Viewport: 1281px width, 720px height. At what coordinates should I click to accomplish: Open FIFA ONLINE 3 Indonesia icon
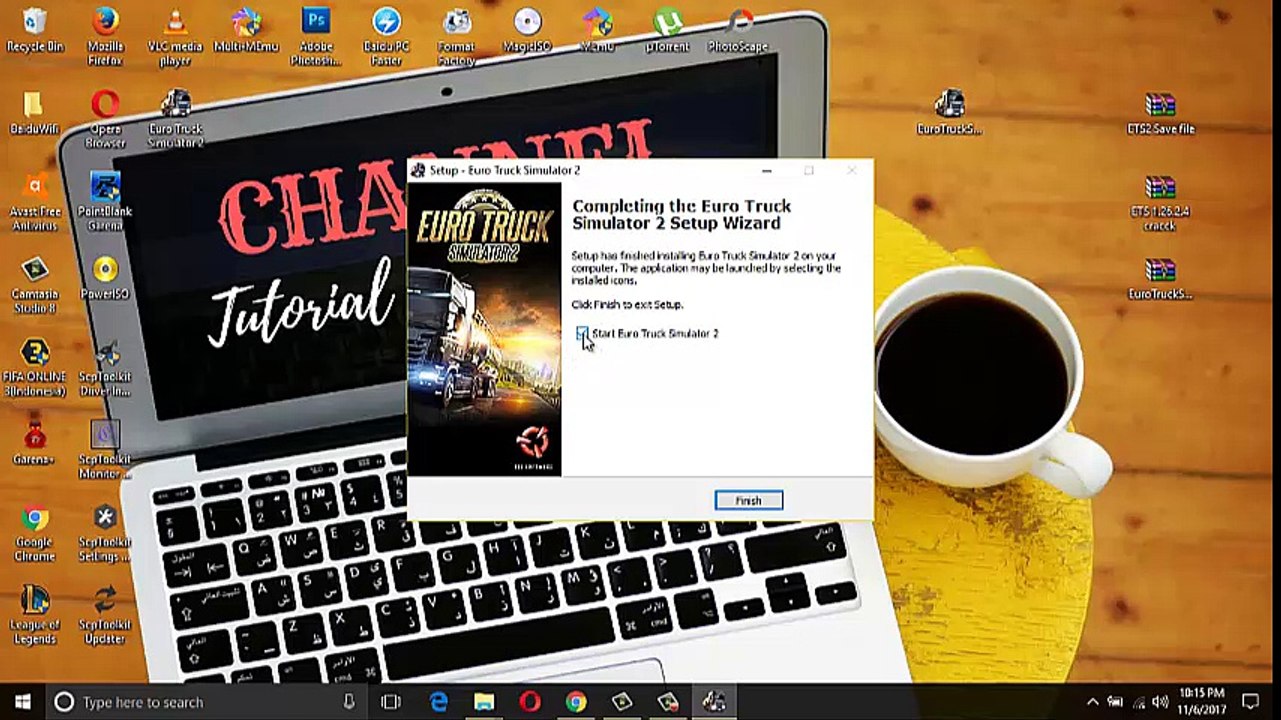pos(35,367)
